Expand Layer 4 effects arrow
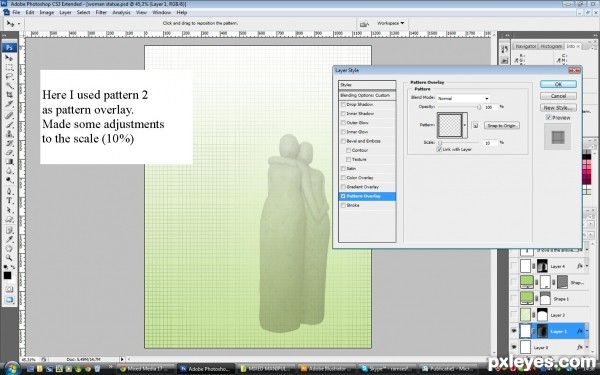Image resolution: width=600 pixels, height=375 pixels. [587, 266]
